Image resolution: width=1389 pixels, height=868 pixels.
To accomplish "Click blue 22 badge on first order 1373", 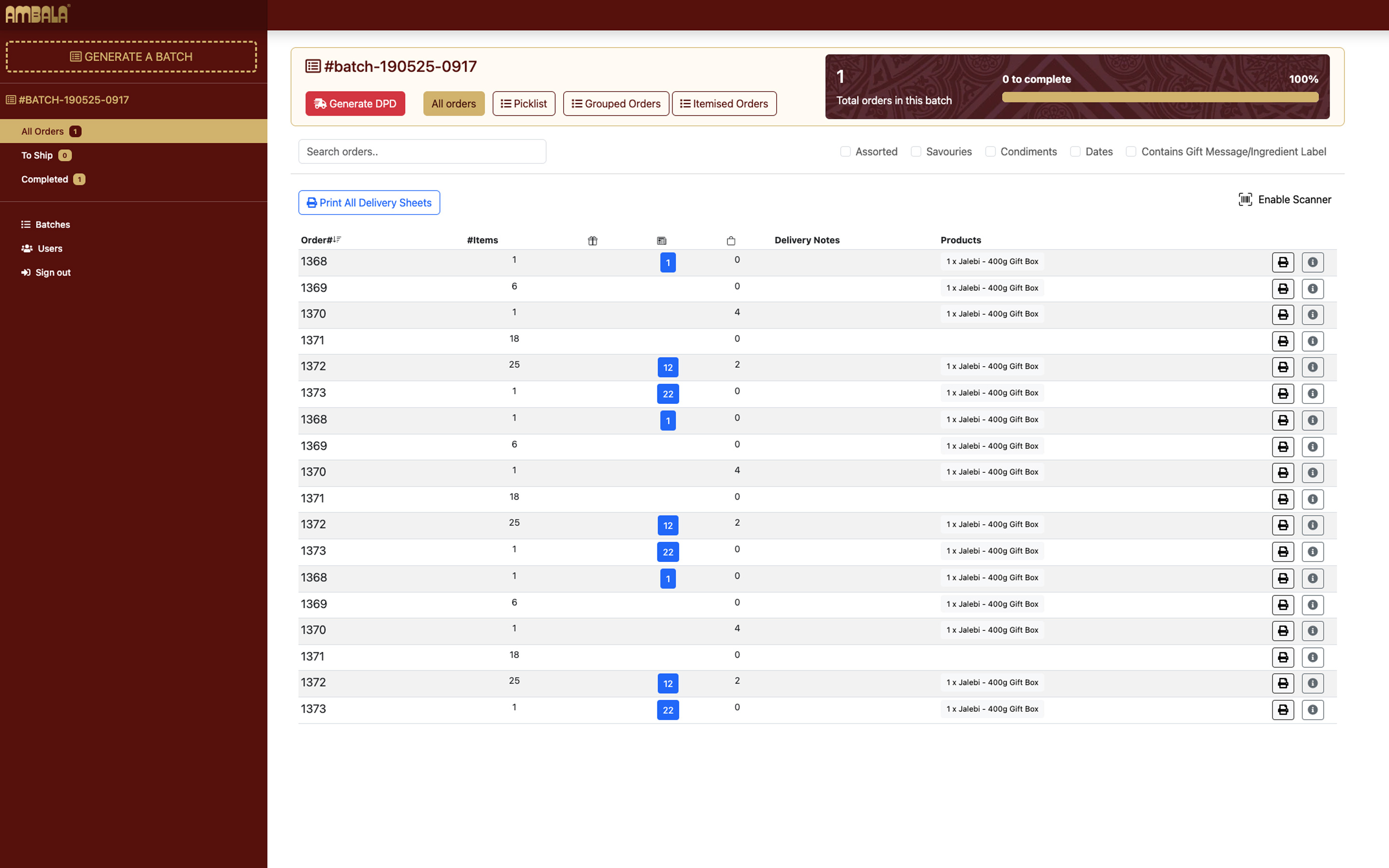I will tap(667, 394).
